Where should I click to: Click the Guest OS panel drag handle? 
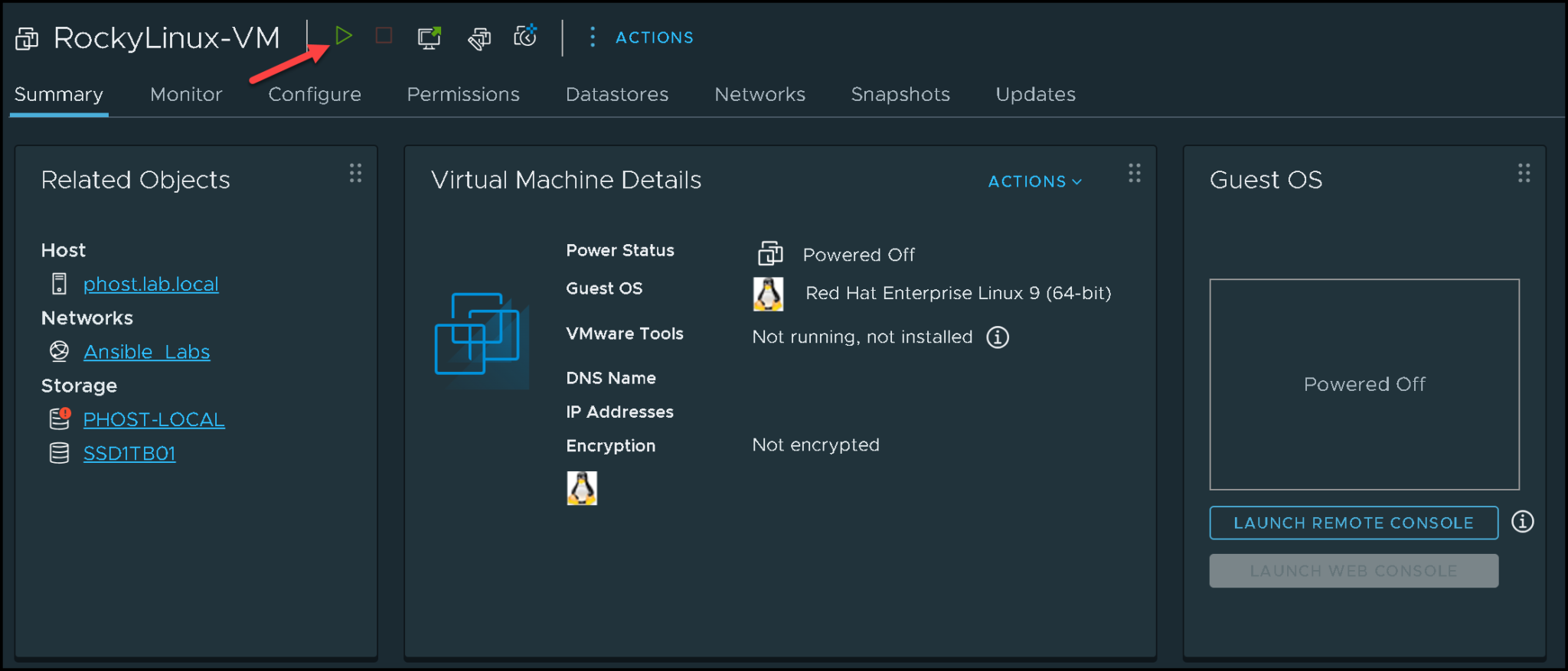click(x=1524, y=173)
